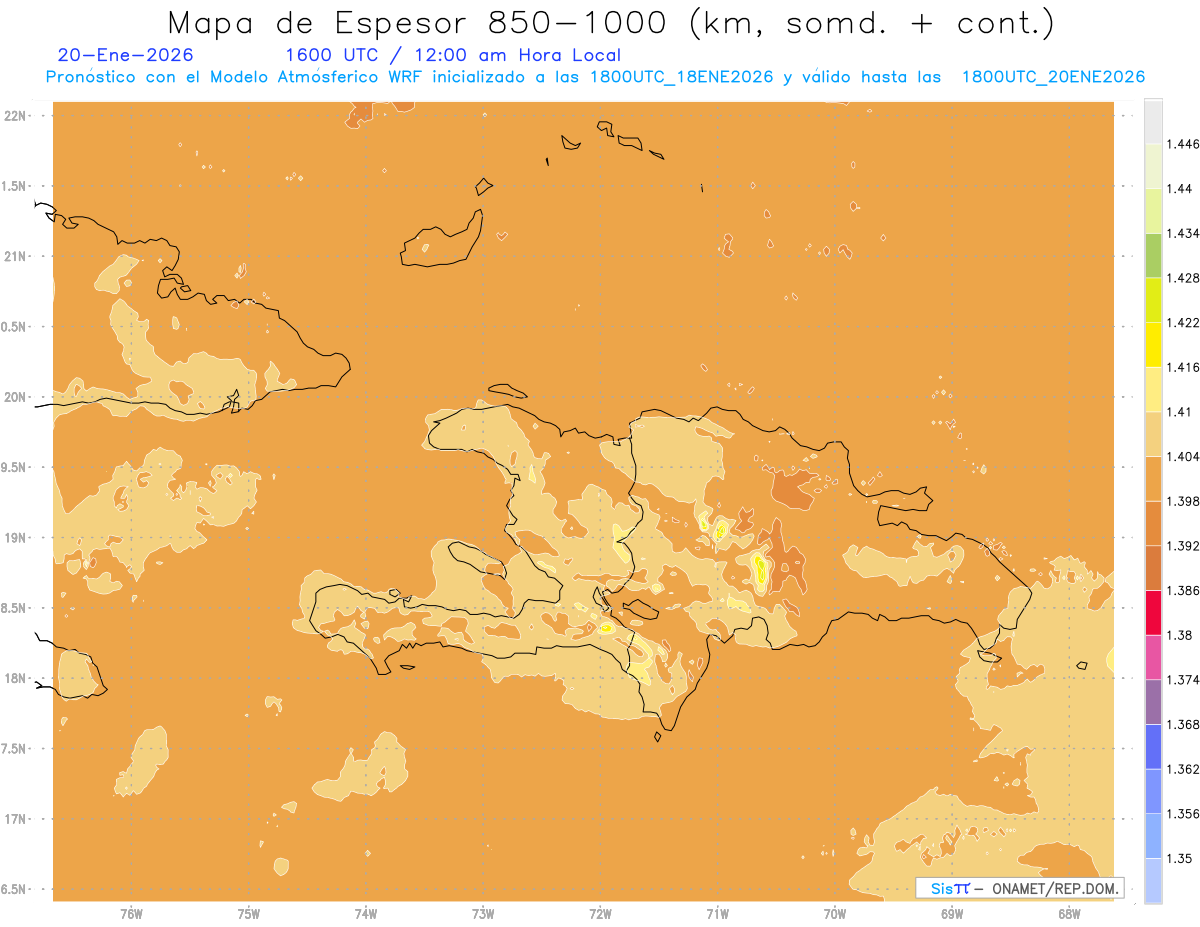Click the '17N' latitude label
1200x927 pixels.
point(17,820)
